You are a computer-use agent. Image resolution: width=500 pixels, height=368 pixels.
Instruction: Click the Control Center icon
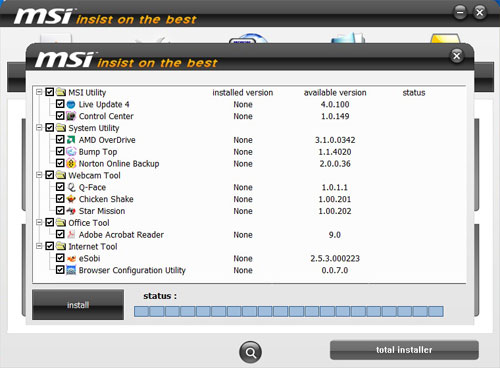tap(71, 116)
